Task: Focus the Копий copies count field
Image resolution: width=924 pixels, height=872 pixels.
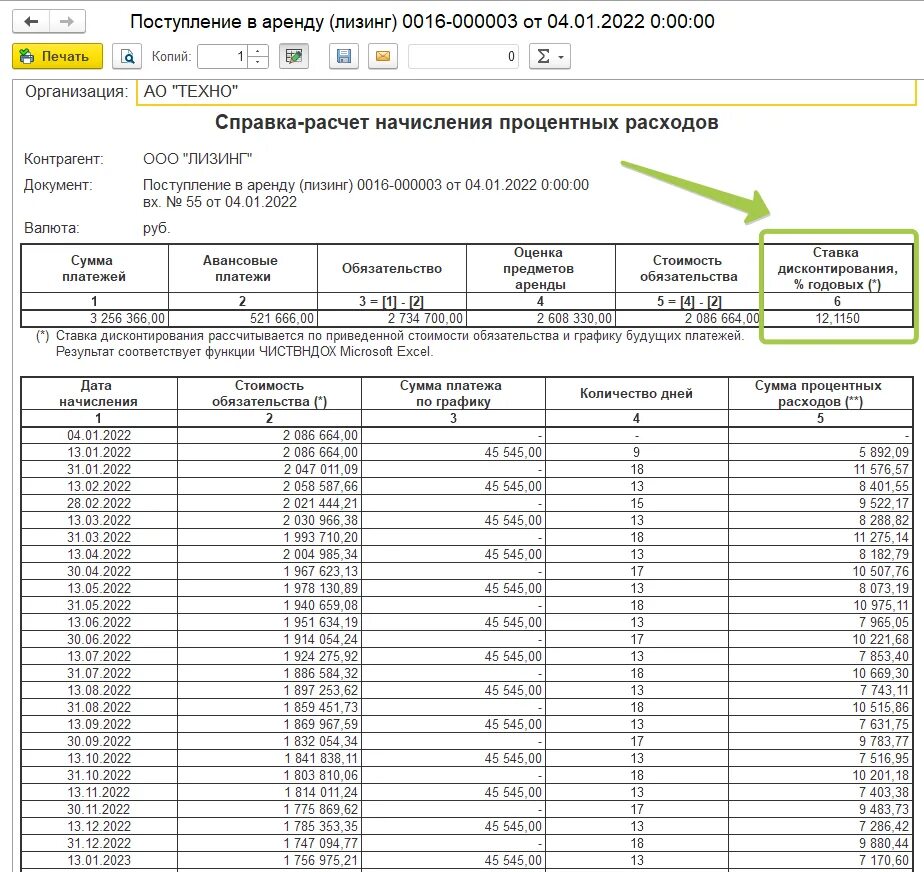Action: pos(223,57)
